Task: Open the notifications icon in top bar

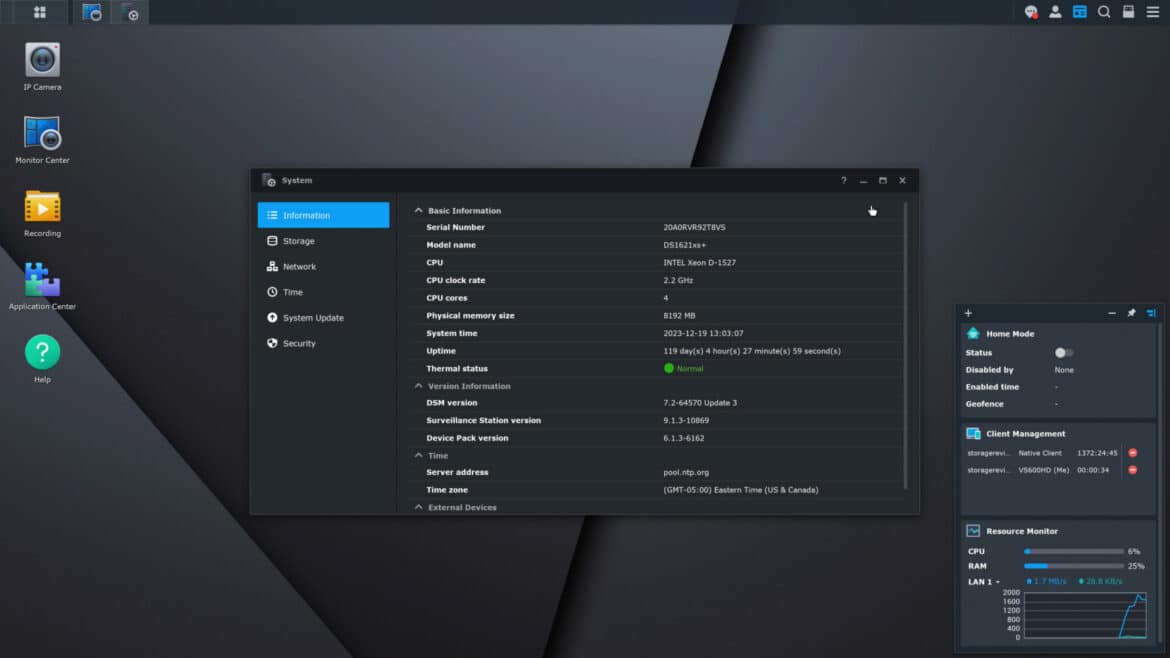Action: tap(1031, 12)
